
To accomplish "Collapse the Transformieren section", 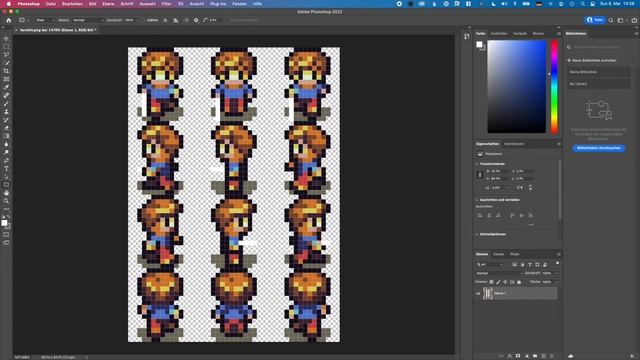I will (477, 164).
